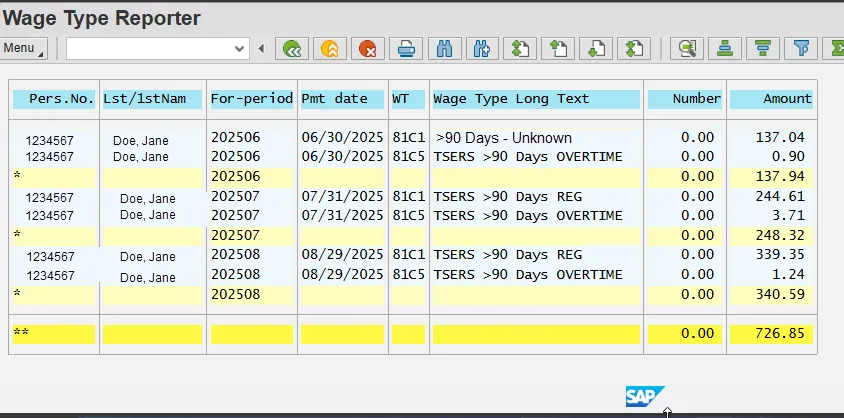The image size is (844, 418).
Task: Click date 08/29/2025 in the 1.24 row
Action: tap(342, 274)
